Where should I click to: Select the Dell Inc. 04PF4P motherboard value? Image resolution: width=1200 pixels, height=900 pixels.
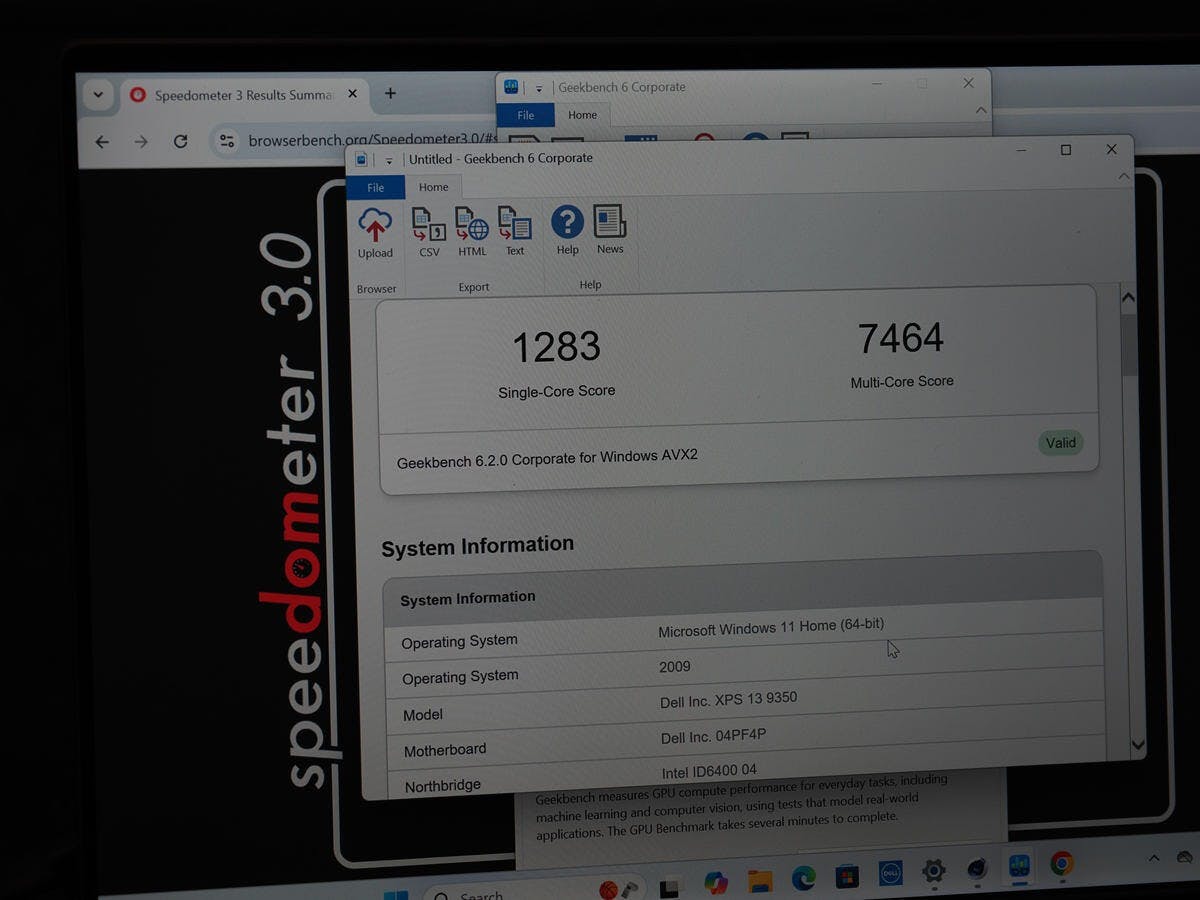tap(713, 738)
